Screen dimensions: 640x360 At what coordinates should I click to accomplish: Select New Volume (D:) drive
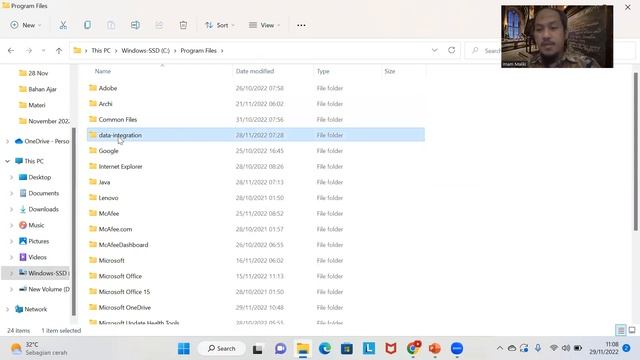coord(44,289)
